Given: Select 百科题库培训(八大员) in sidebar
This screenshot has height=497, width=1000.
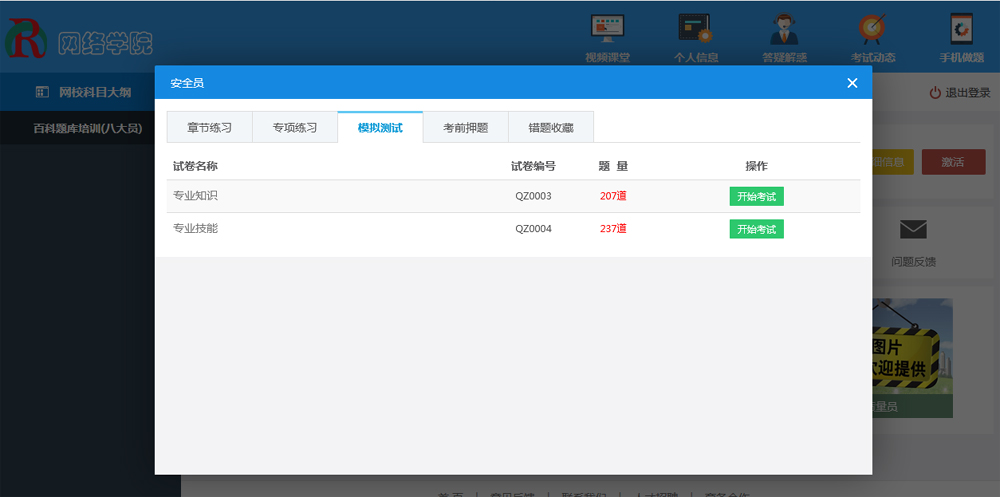Looking at the screenshot, I should click(88, 128).
